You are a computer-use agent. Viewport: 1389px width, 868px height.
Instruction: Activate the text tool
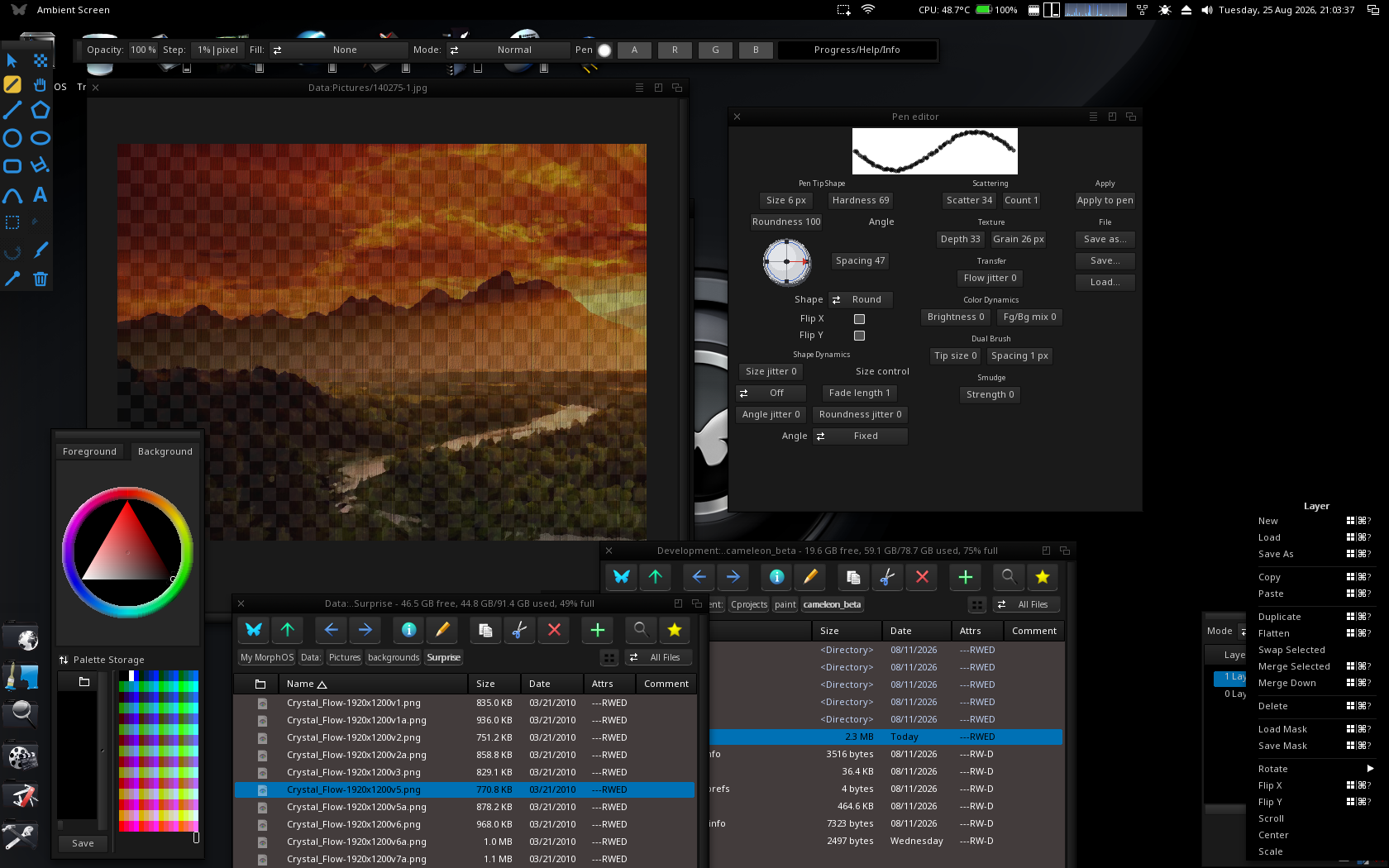coord(40,195)
